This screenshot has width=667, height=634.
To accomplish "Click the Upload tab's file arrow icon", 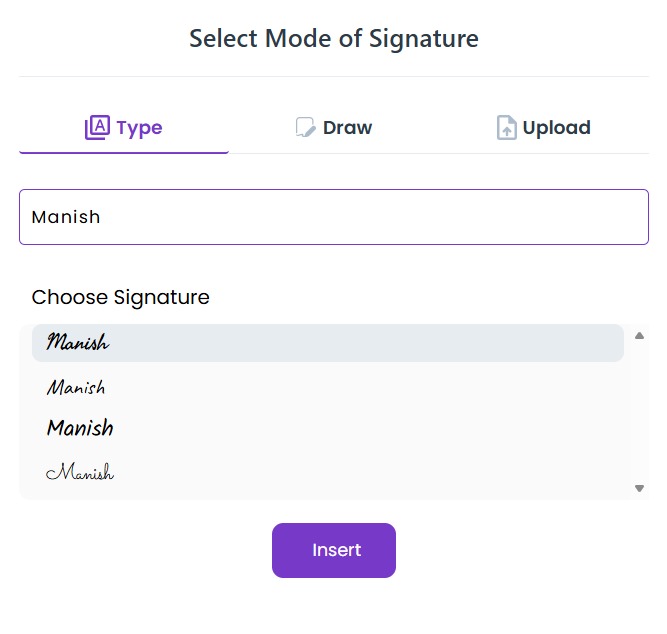I will click(507, 128).
